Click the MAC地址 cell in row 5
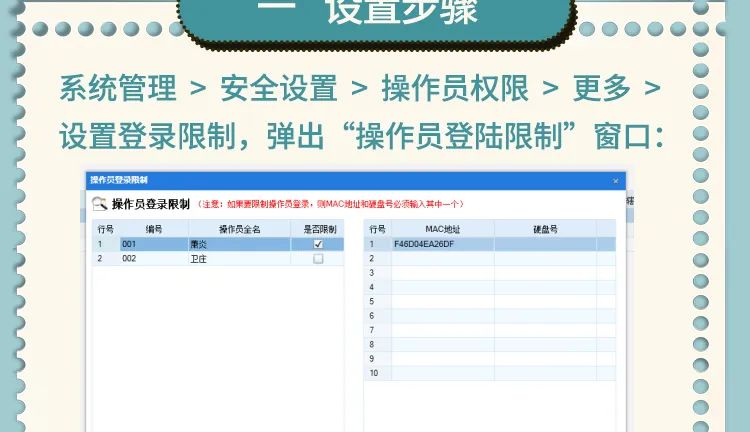Viewport: 750px width, 432px height. pyautogui.click(x=441, y=301)
